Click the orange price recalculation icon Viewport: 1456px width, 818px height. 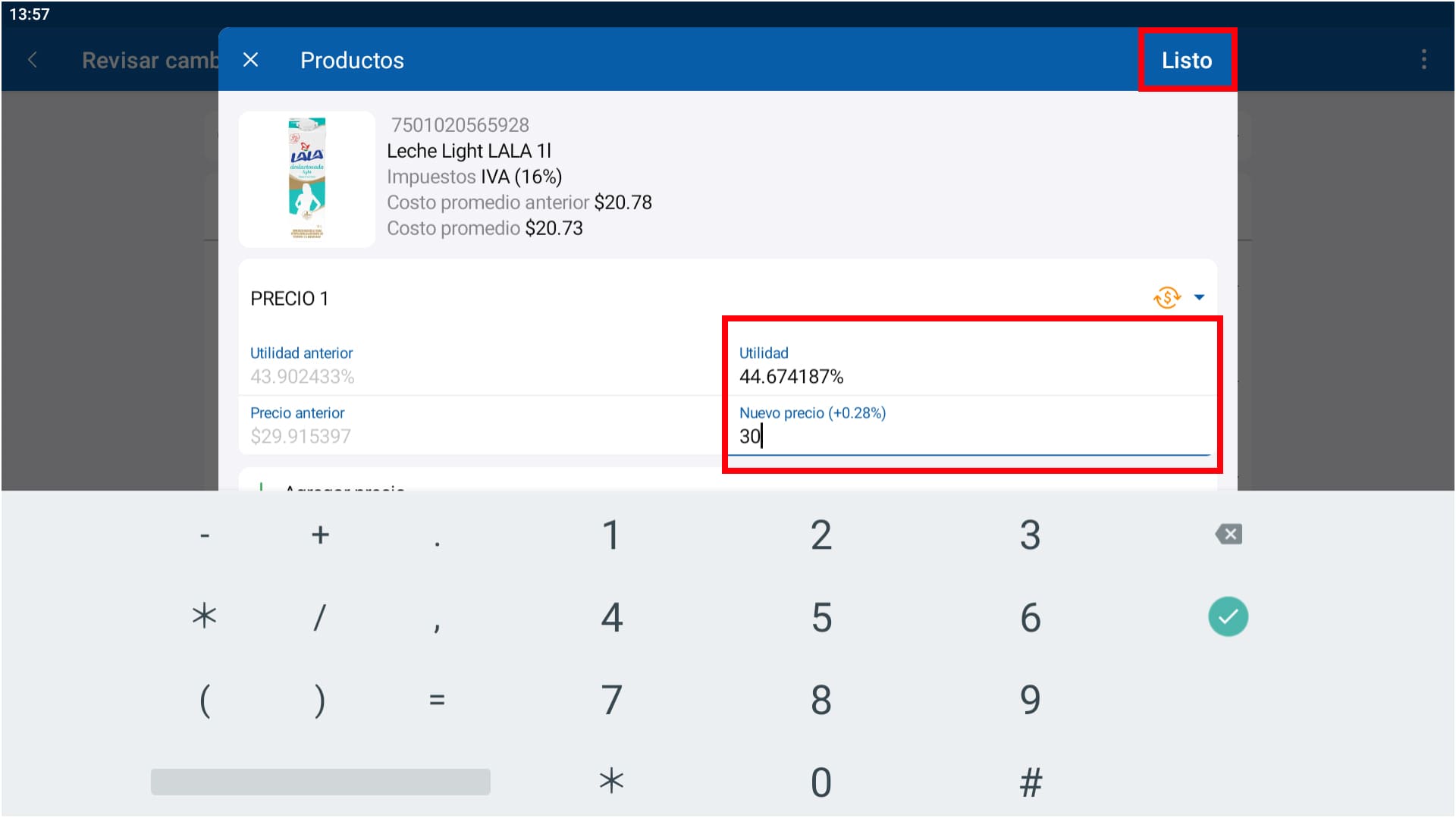point(1166,297)
